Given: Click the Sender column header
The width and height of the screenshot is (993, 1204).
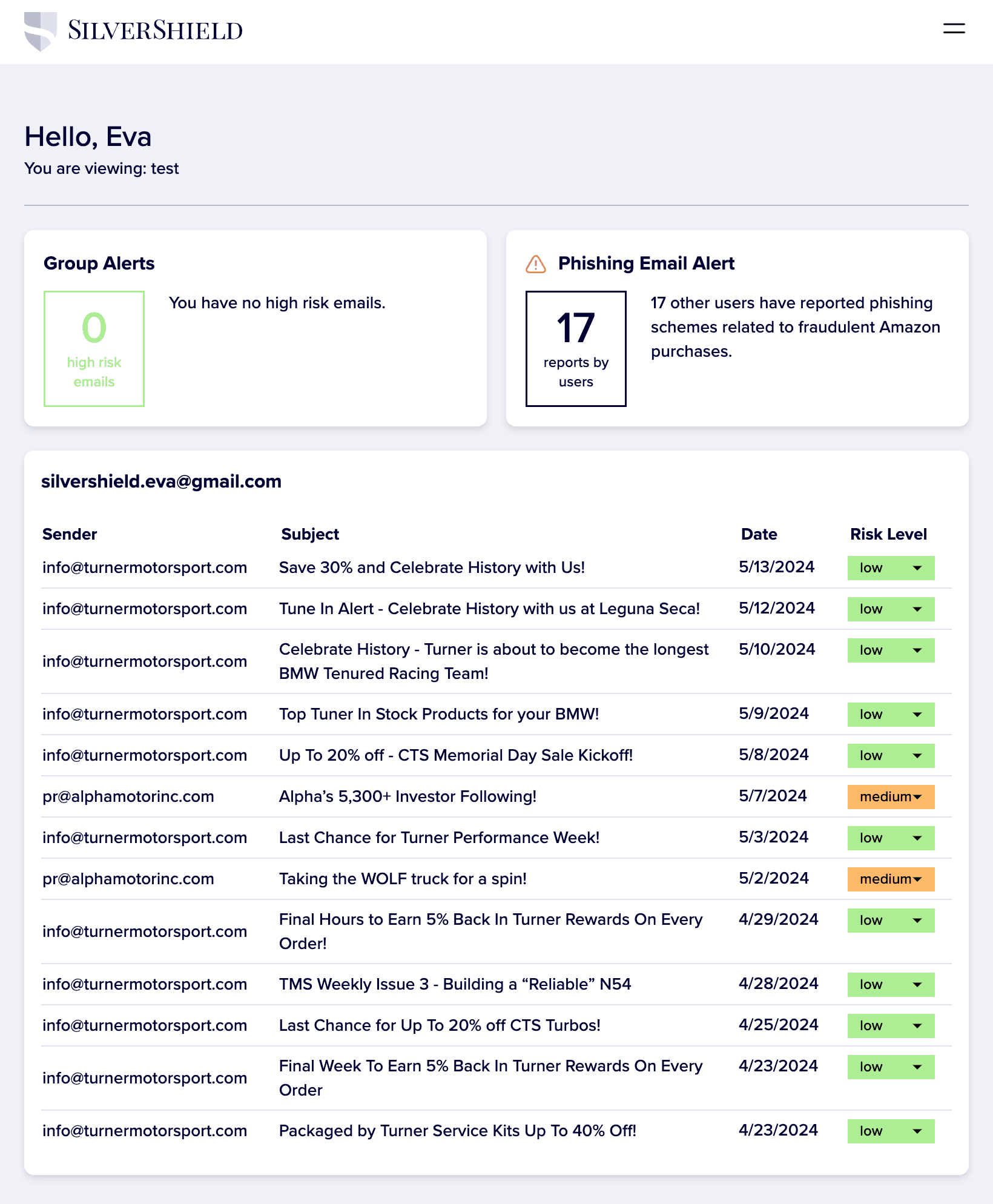Looking at the screenshot, I should point(70,534).
